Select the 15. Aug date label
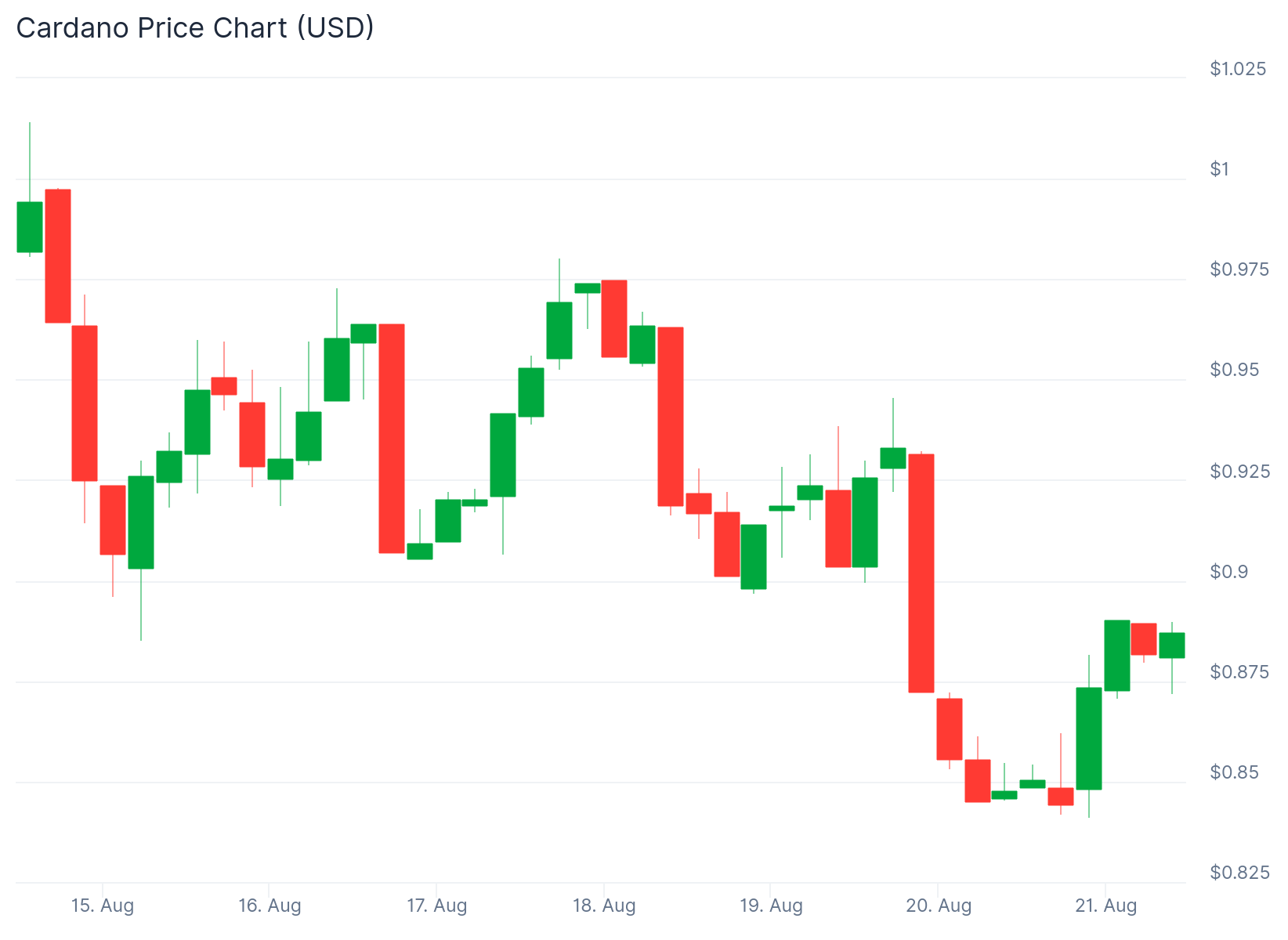The width and height of the screenshot is (1288, 940). point(103,906)
